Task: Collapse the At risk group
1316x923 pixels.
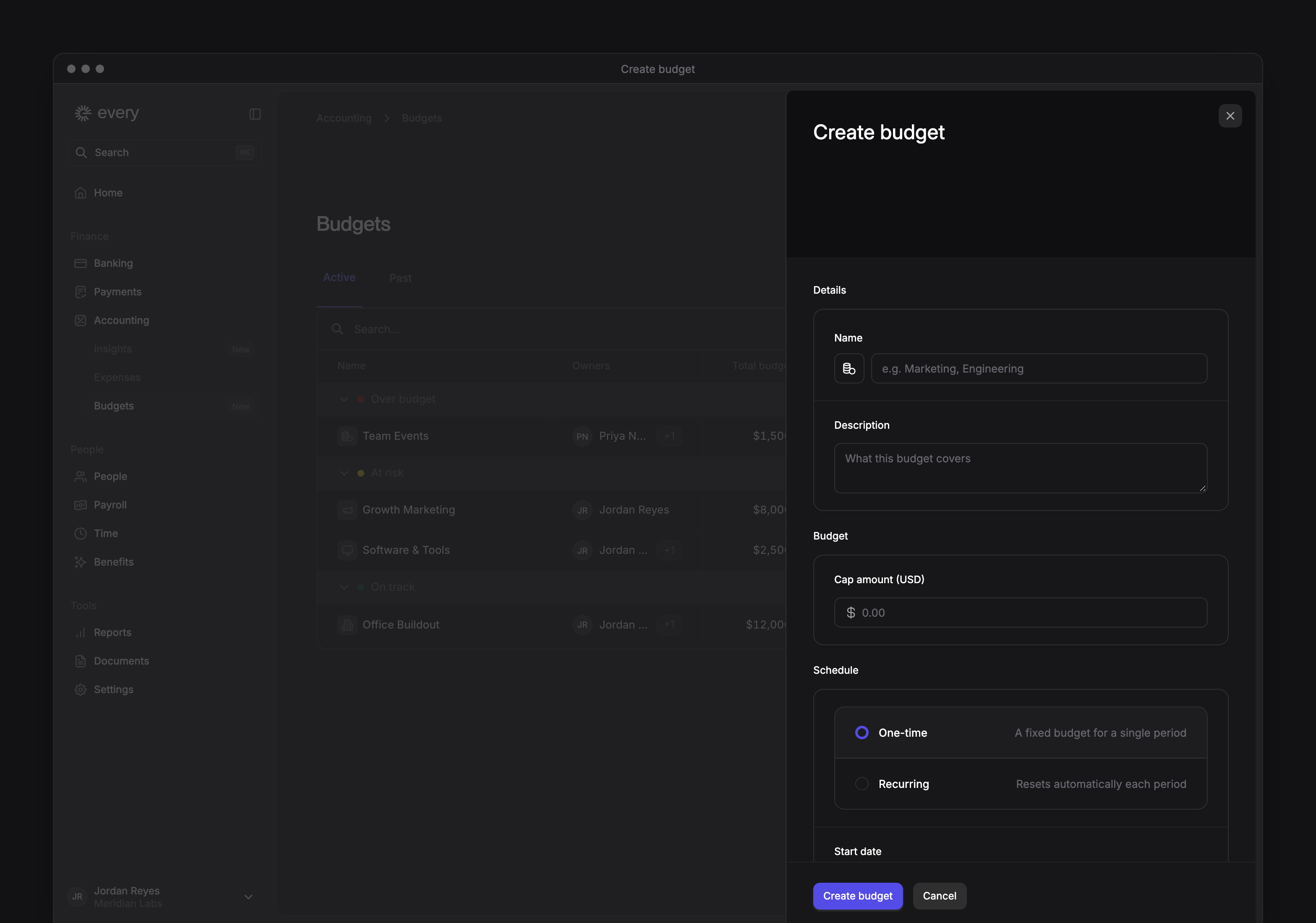Action: 344,473
